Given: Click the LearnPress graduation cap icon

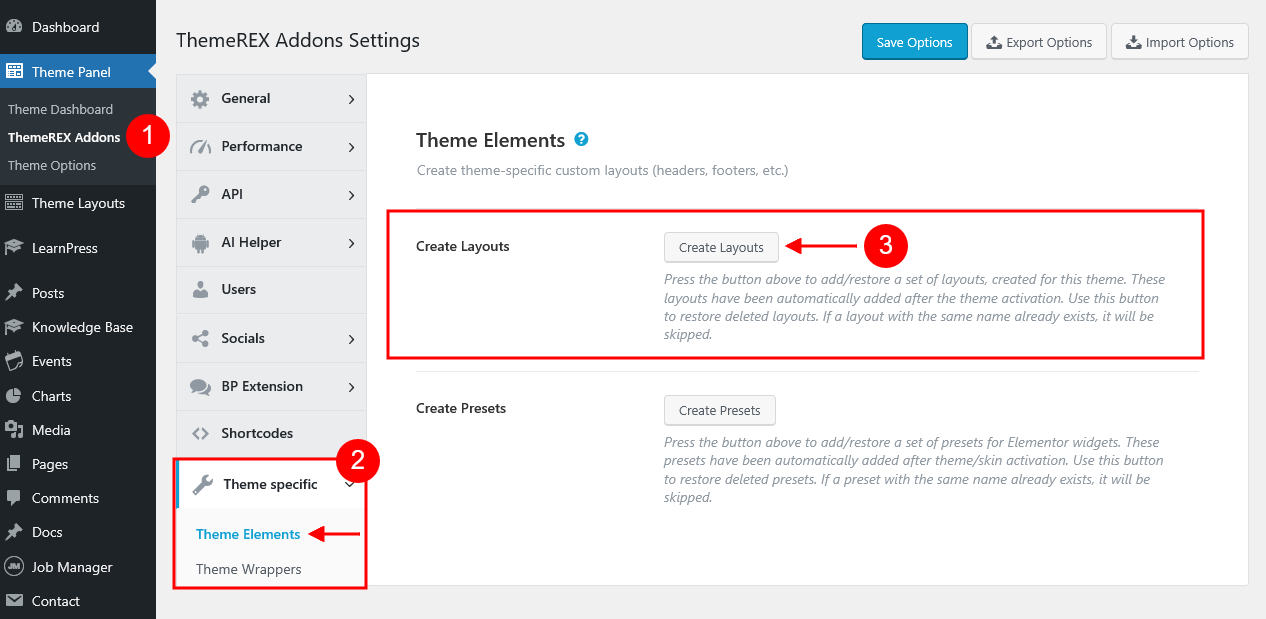Looking at the screenshot, I should [14, 248].
